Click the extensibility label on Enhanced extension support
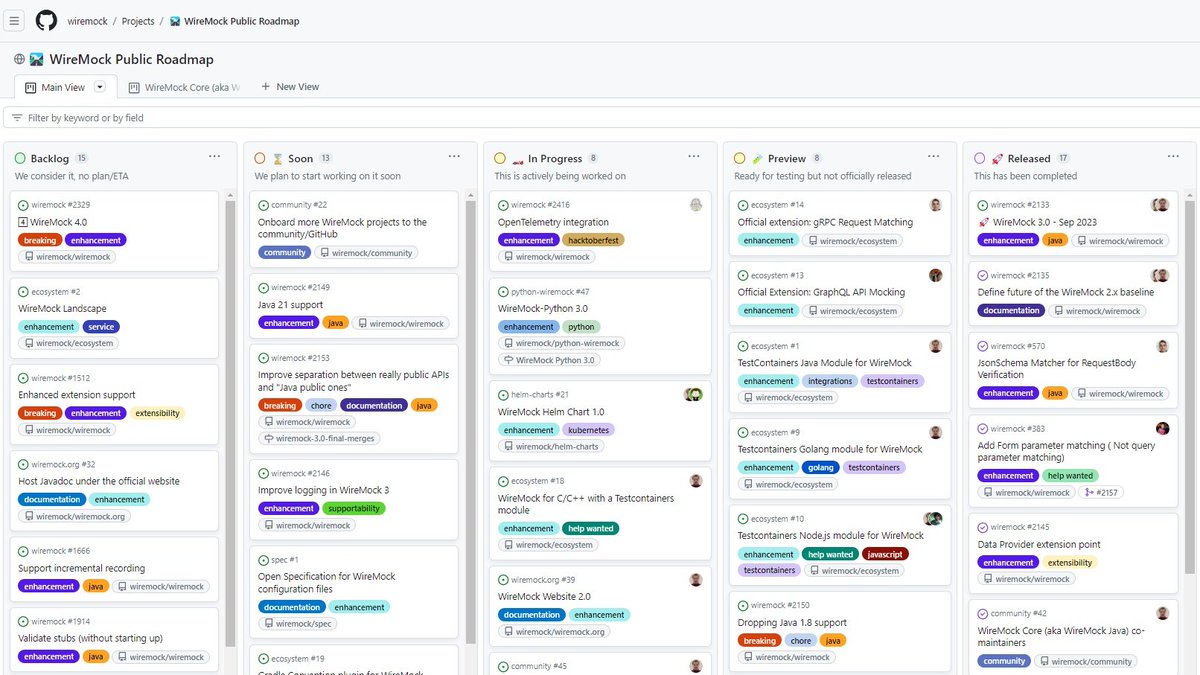Image resolution: width=1200 pixels, height=675 pixels. click(x=157, y=413)
